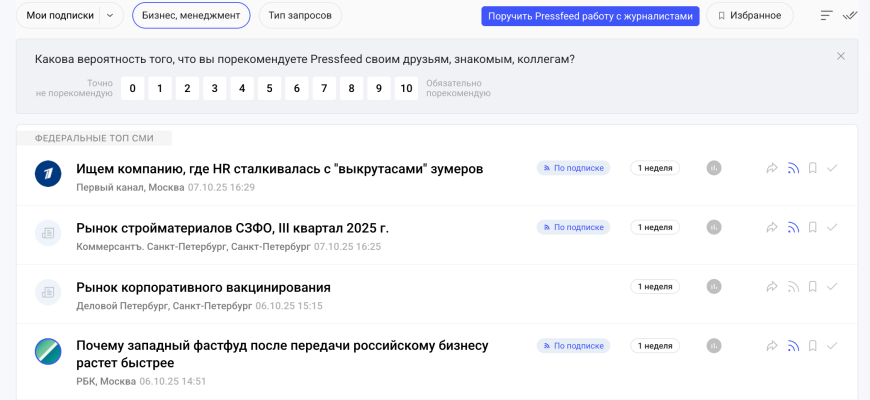870x400 pixels.
Task: Click Поручить Pressfeed работу с журналистами button
Action: (590, 16)
